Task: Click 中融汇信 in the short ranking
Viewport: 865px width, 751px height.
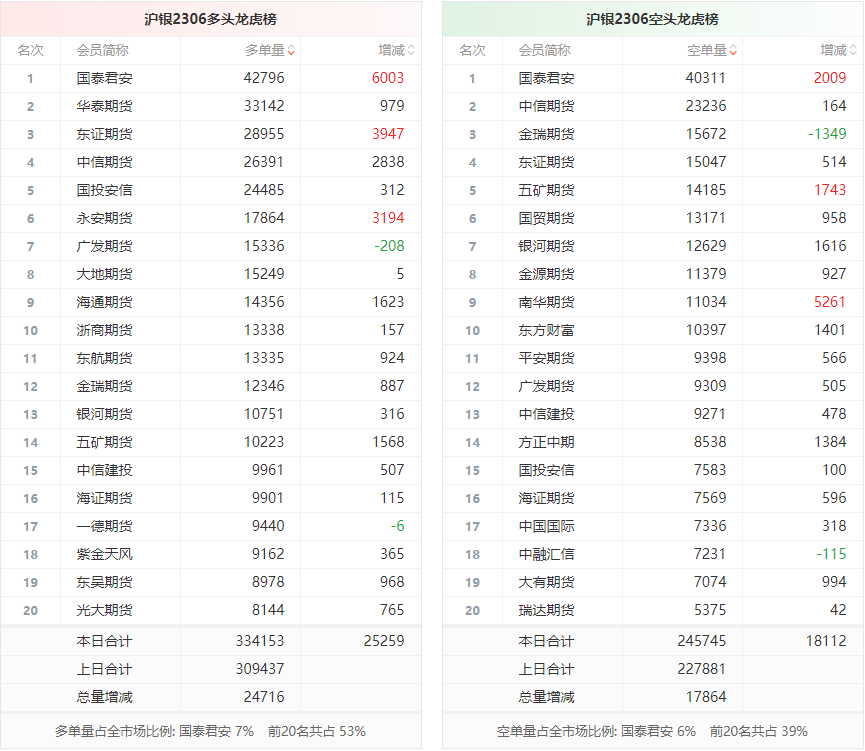Action: pyautogui.click(x=546, y=554)
